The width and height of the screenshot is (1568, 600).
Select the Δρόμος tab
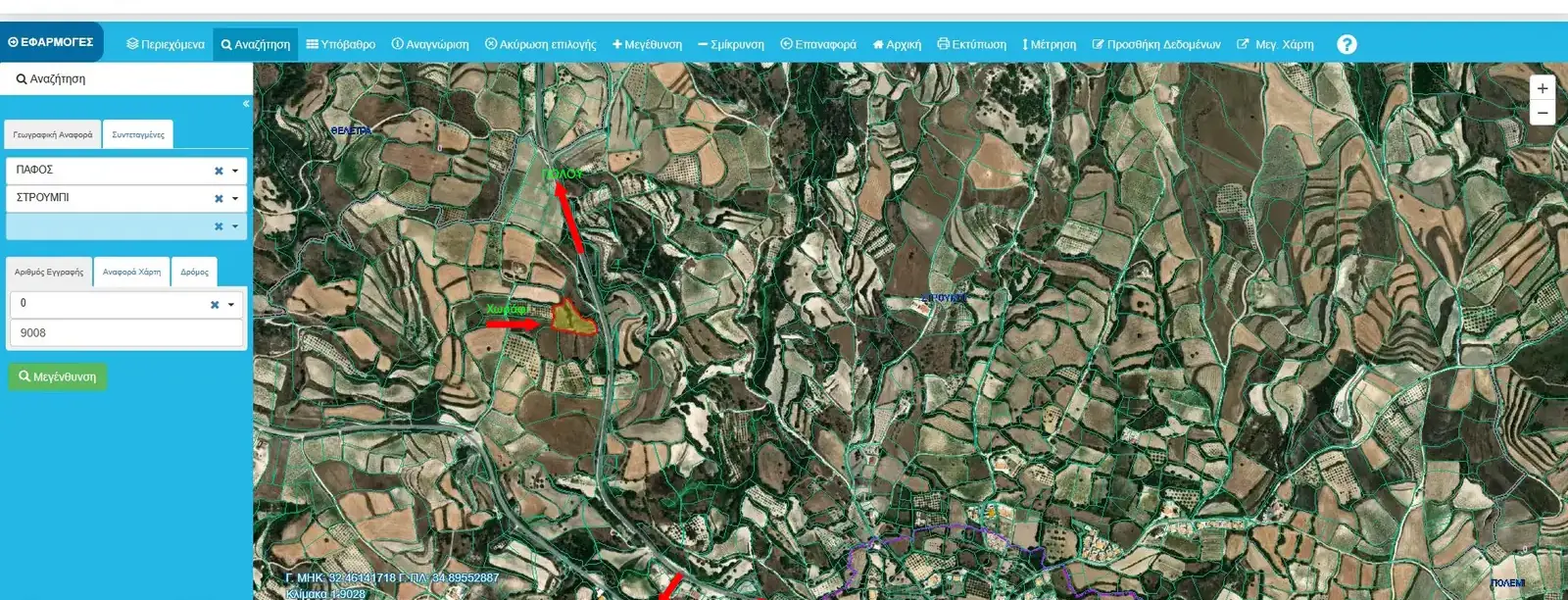pyautogui.click(x=194, y=272)
